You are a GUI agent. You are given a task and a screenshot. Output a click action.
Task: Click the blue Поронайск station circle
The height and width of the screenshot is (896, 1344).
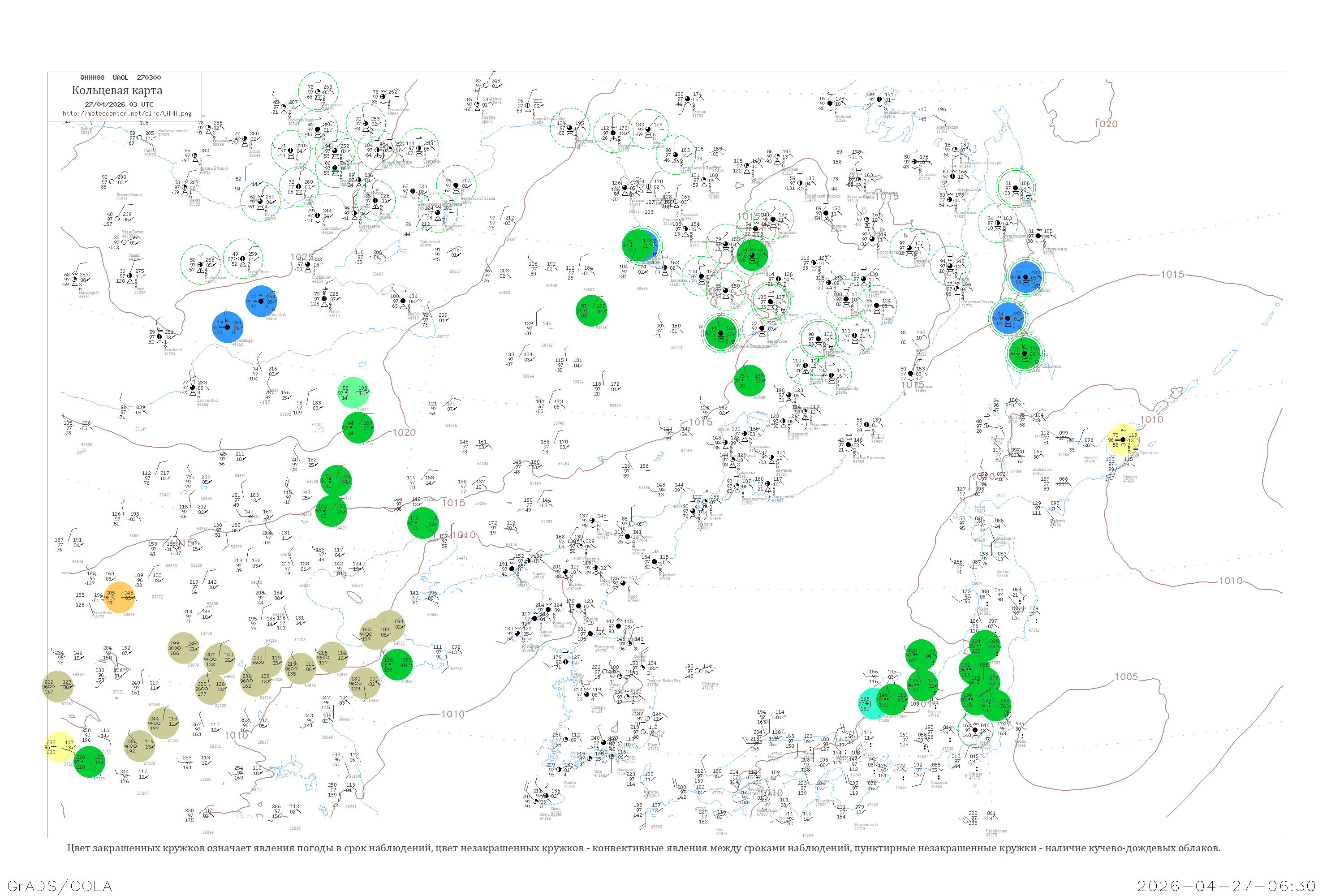coord(1026,277)
